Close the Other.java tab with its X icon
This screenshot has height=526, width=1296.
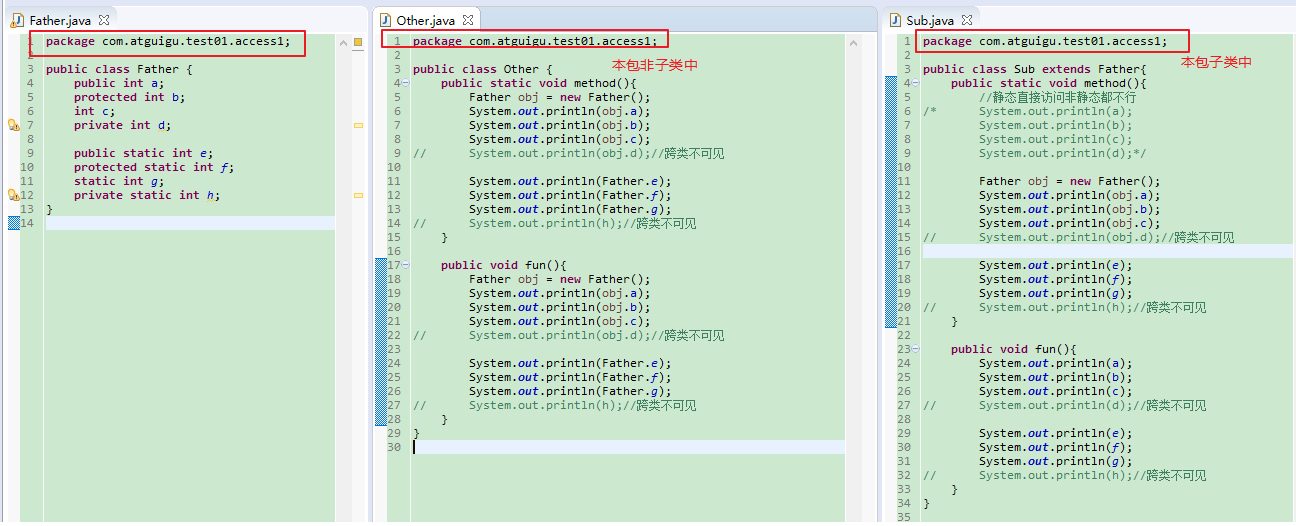(x=468, y=20)
